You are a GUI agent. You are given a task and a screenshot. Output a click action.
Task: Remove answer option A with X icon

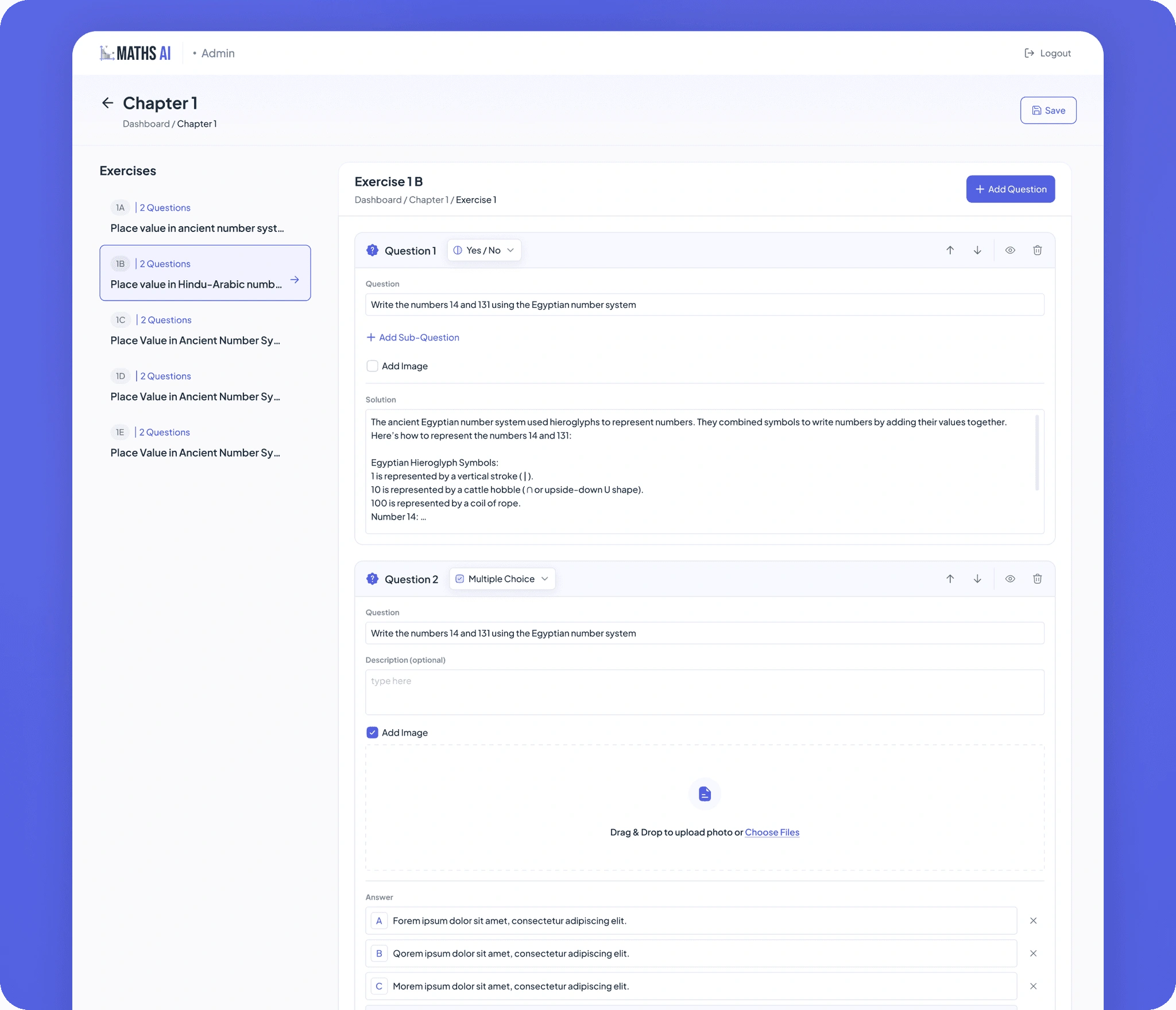coord(1034,920)
